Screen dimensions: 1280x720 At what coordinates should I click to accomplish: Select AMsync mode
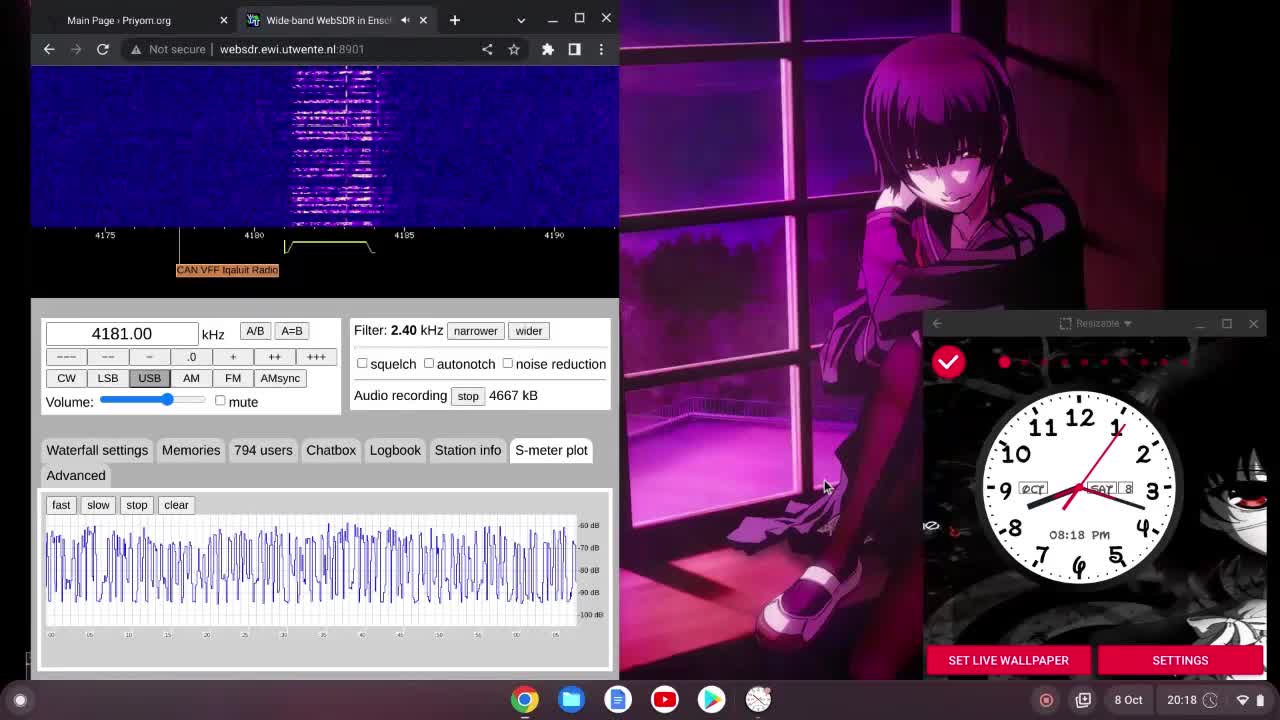(280, 378)
